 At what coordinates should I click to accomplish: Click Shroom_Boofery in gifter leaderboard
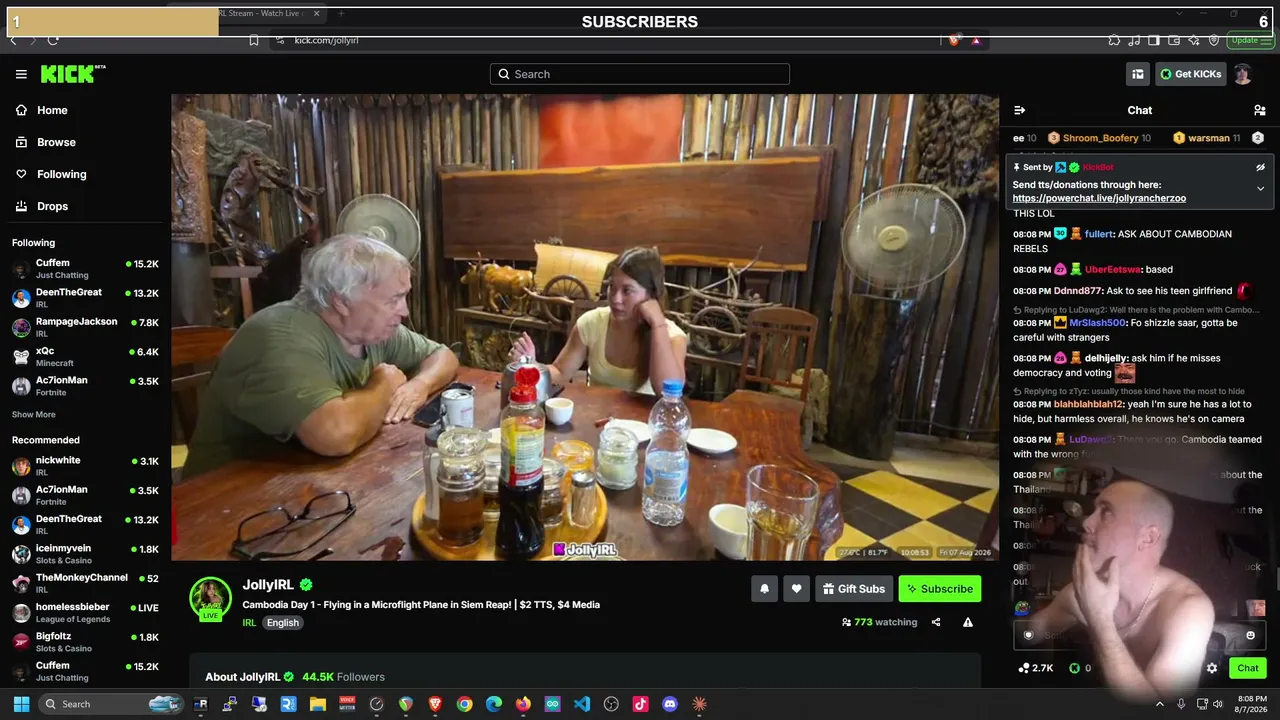(x=1100, y=138)
